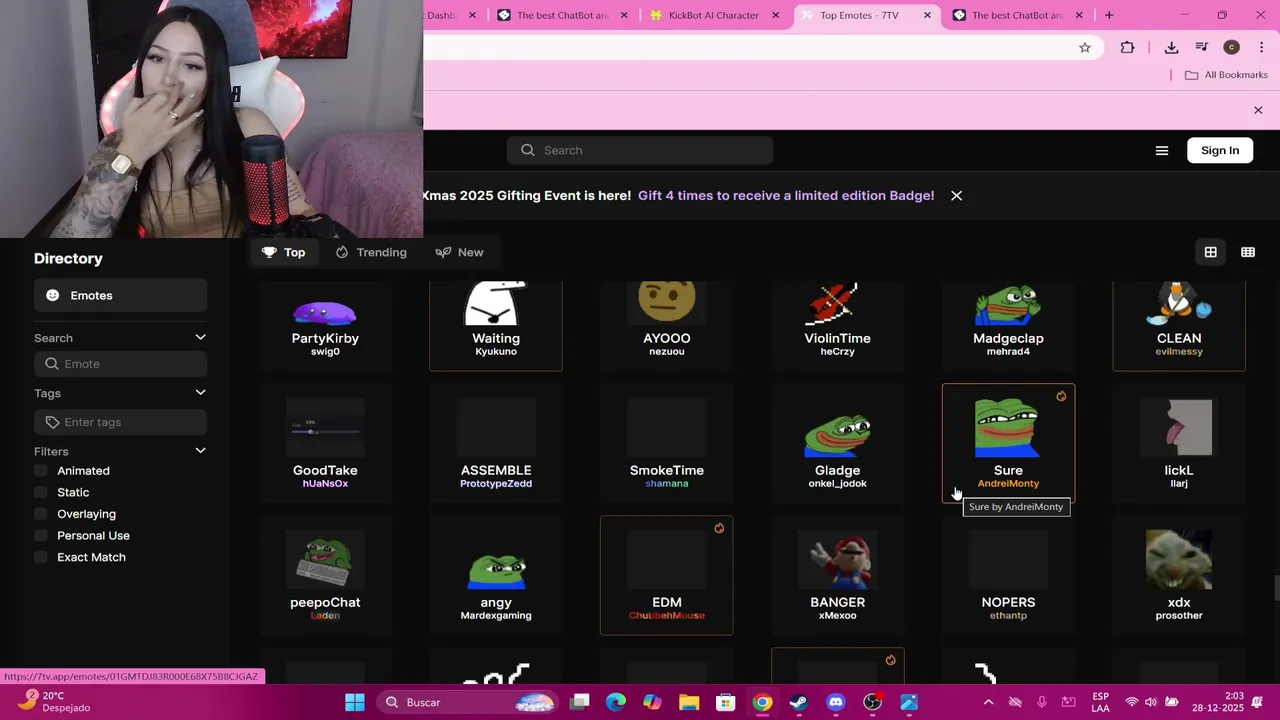Open the peepoChat emote
The image size is (1280, 720).
[325, 575]
